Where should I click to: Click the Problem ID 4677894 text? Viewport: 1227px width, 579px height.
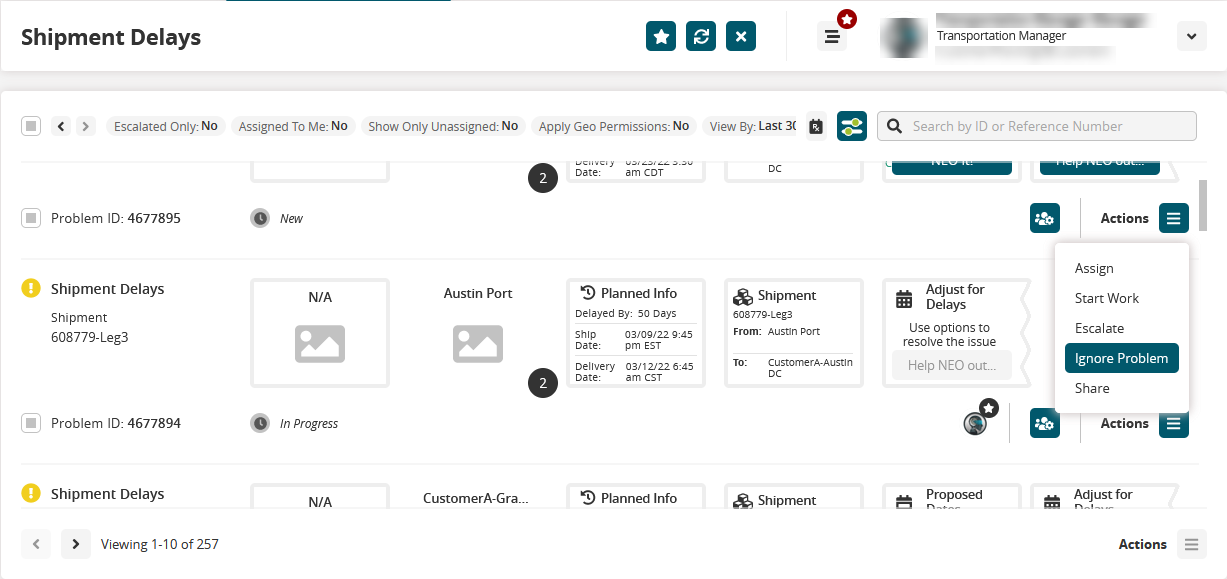(116, 423)
